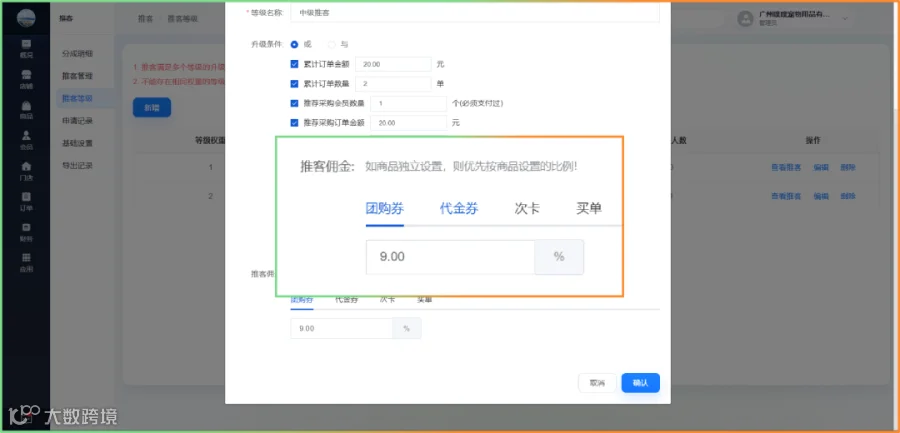
Task: Open the 应用 apps sidebar icon
Action: point(26,262)
